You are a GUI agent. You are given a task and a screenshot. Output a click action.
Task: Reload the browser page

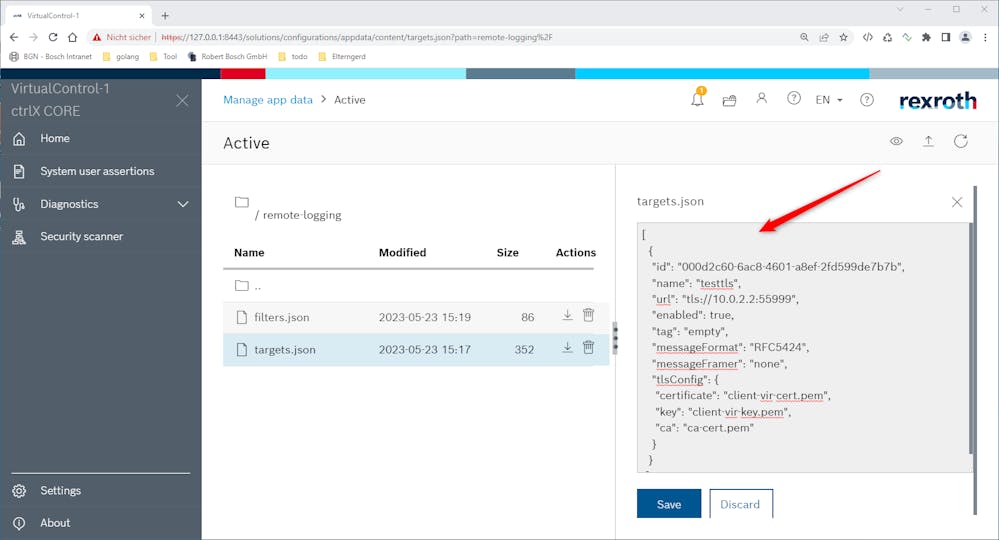click(53, 37)
